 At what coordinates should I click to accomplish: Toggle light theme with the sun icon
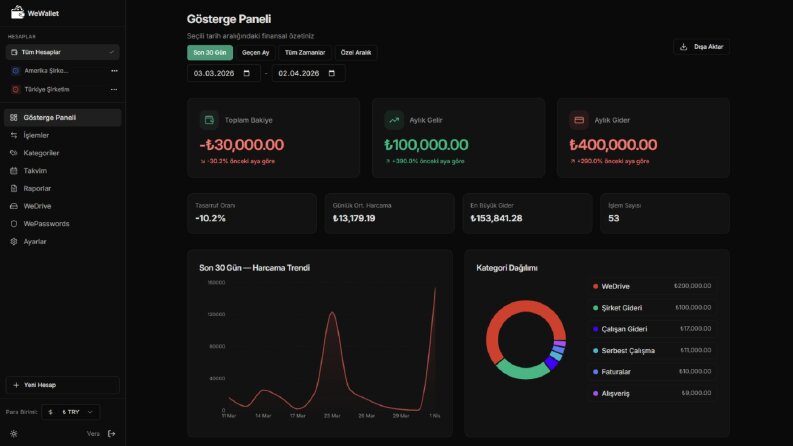coord(14,433)
